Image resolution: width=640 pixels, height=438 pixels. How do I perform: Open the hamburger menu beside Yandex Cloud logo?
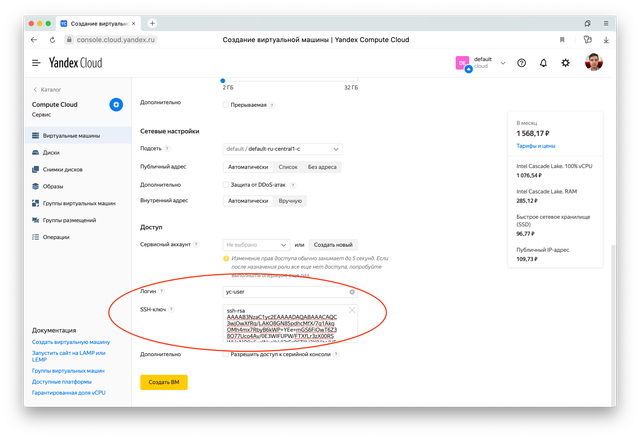point(36,63)
